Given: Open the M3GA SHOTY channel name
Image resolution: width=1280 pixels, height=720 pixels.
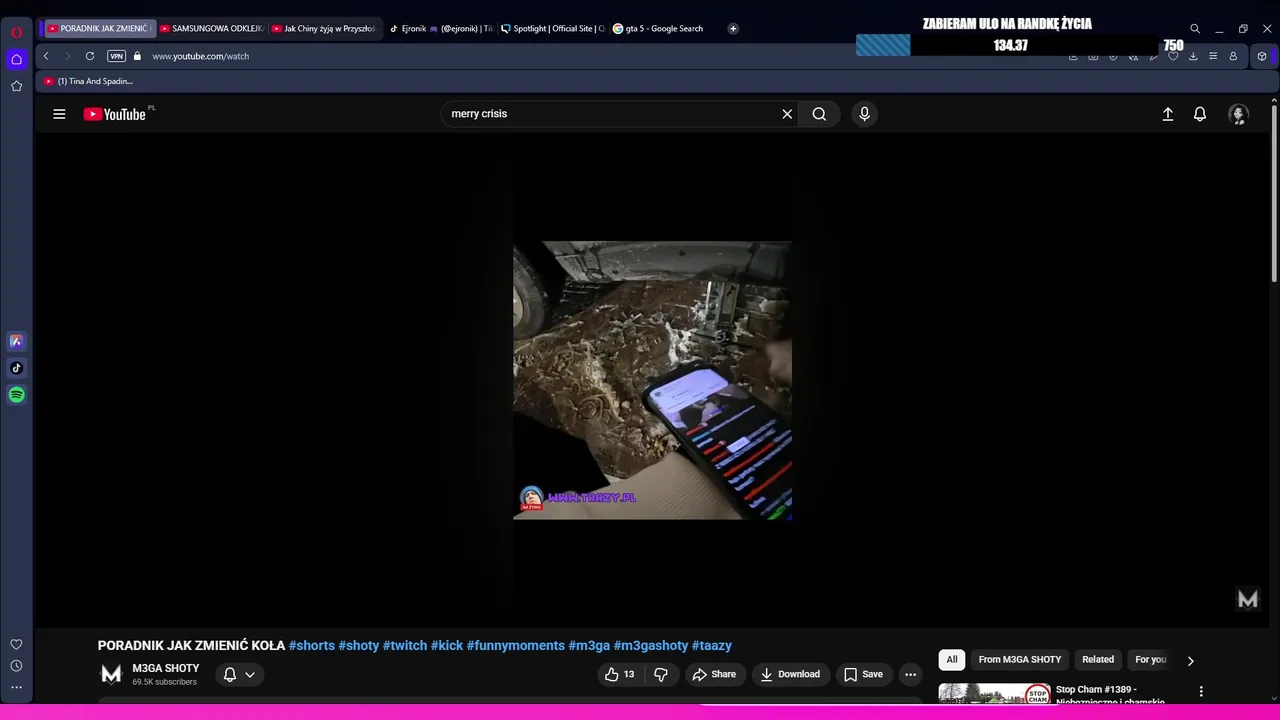Looking at the screenshot, I should pyautogui.click(x=166, y=668).
